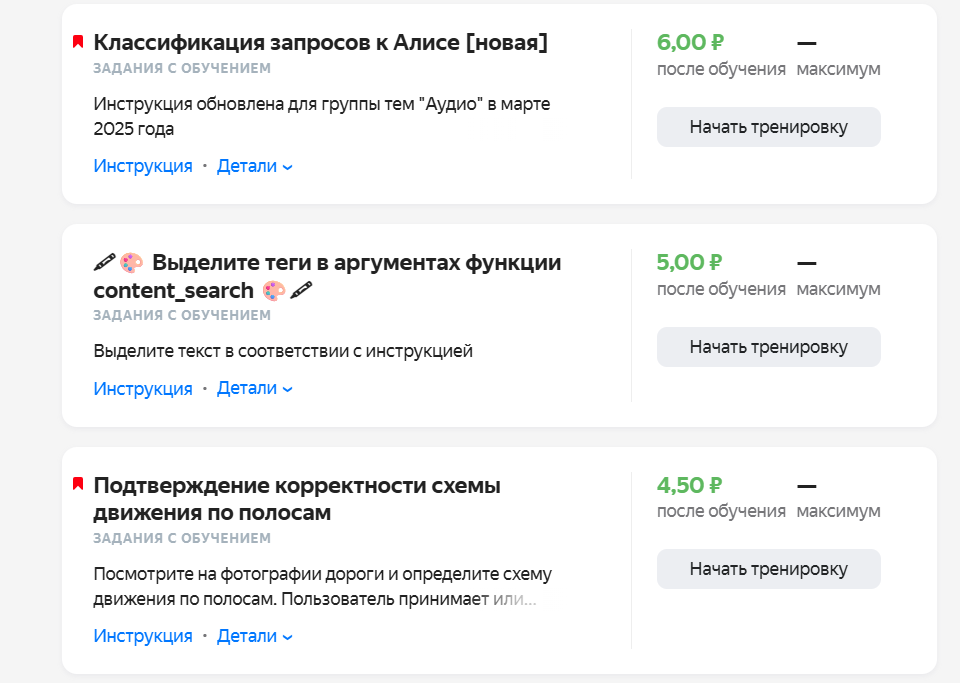Image resolution: width=960 pixels, height=683 pixels.
Task: Open the Подтверждение корректности схемы движения title
Action: [297, 499]
